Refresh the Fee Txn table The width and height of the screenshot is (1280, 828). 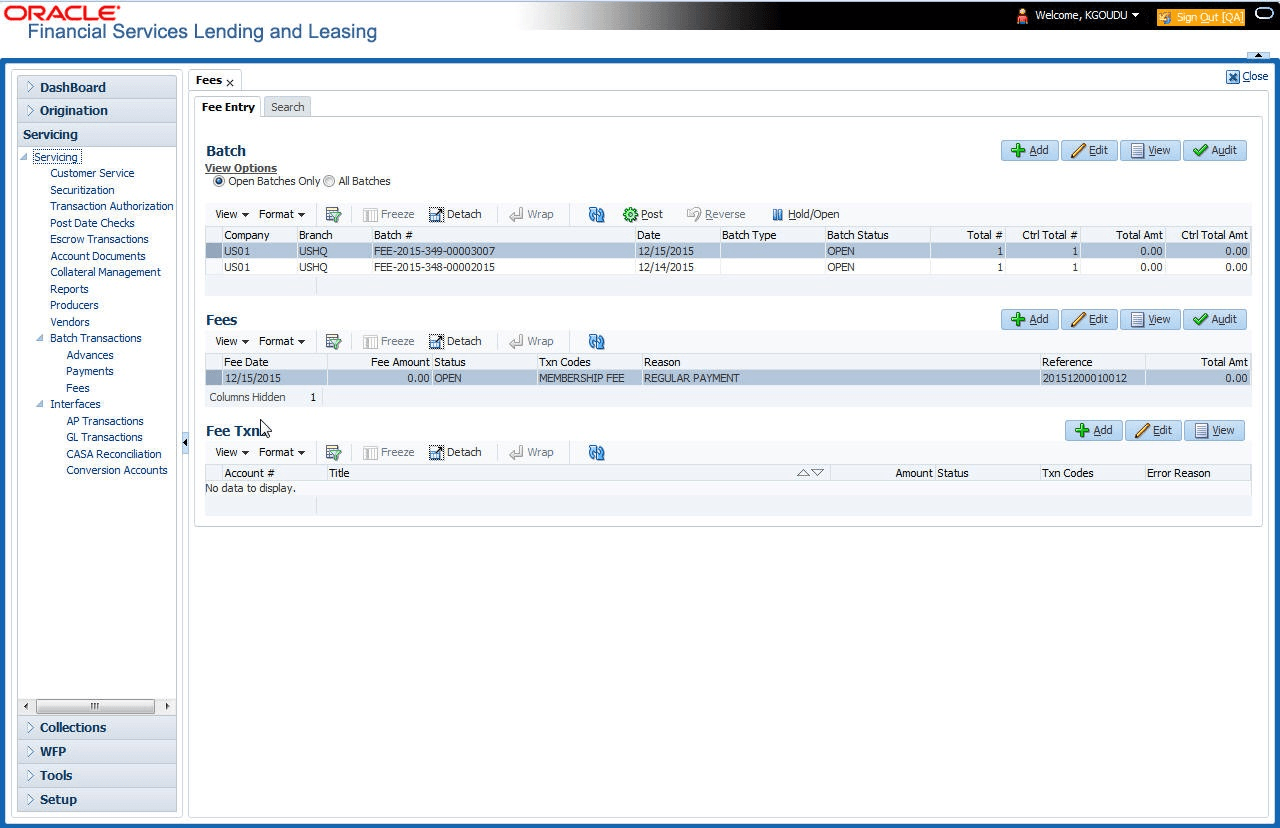[x=597, y=452]
